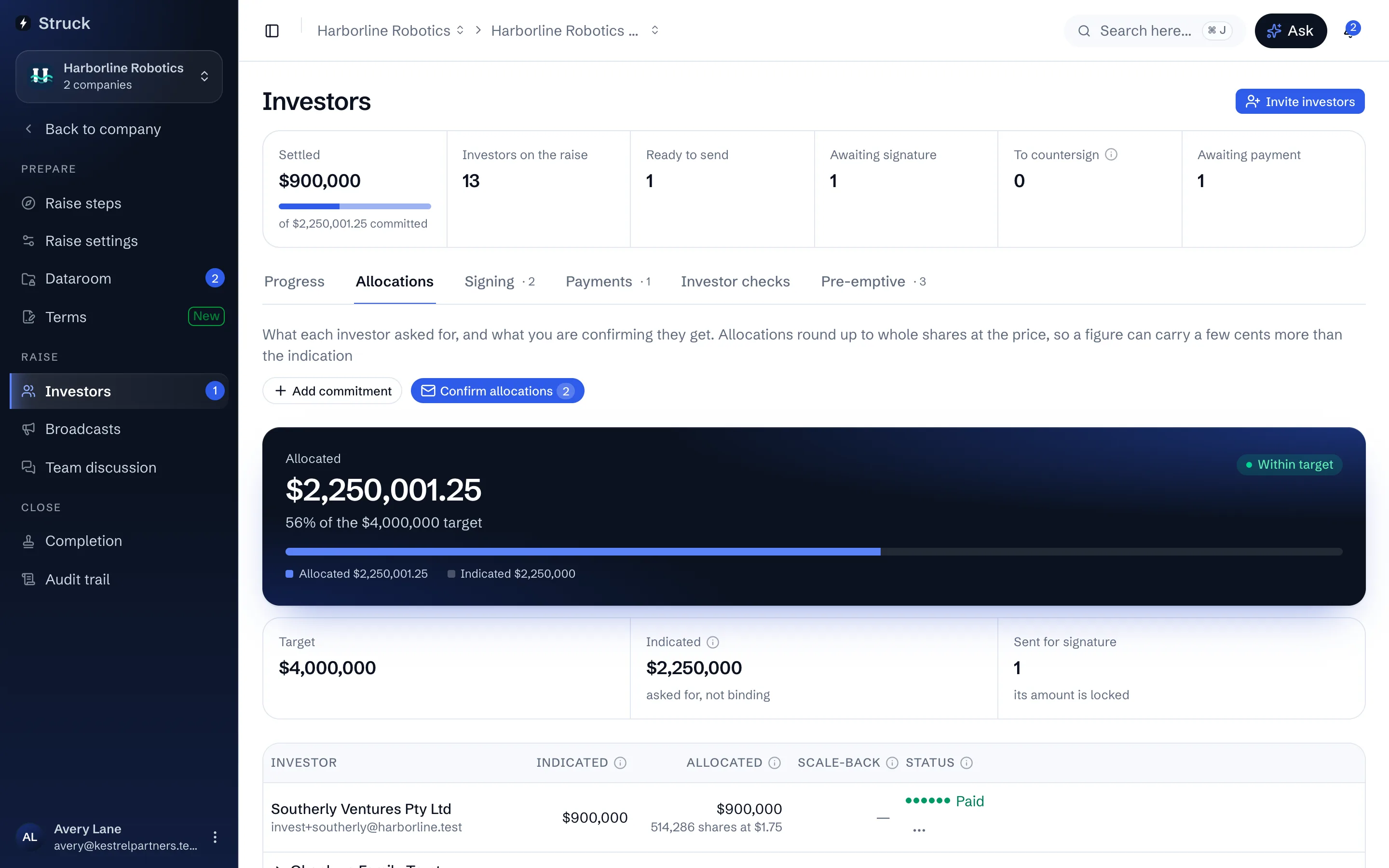Screen dimensions: 1389x868
Task: Focus the Search here field
Action: [x=1154, y=30]
